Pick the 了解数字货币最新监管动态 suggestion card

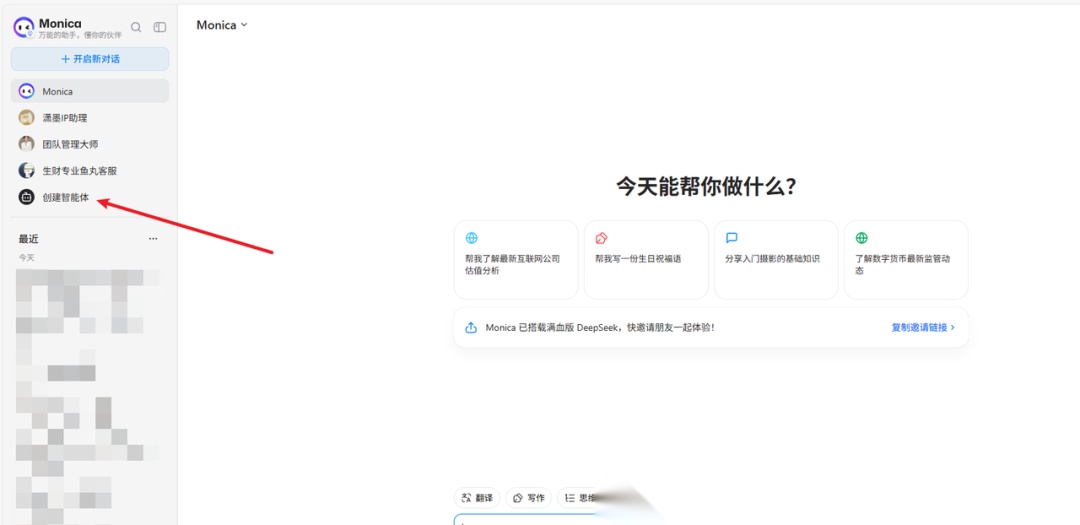pos(906,260)
